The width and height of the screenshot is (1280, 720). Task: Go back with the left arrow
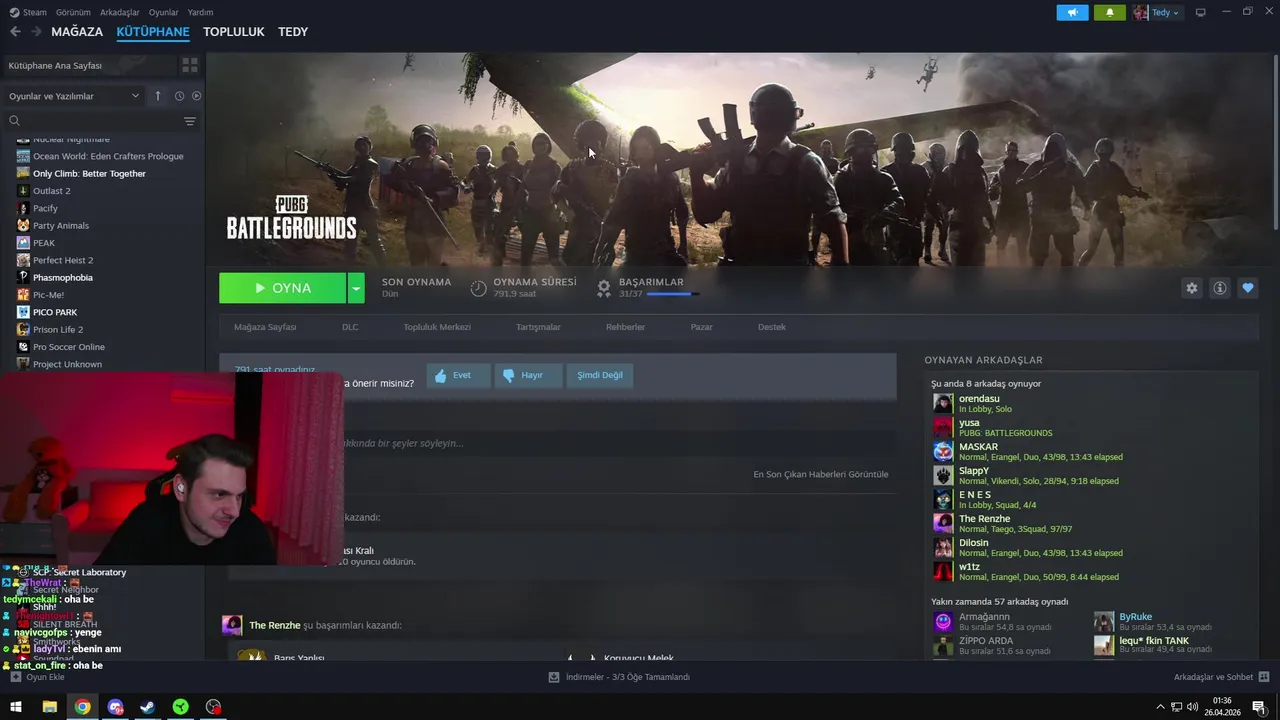15,32
